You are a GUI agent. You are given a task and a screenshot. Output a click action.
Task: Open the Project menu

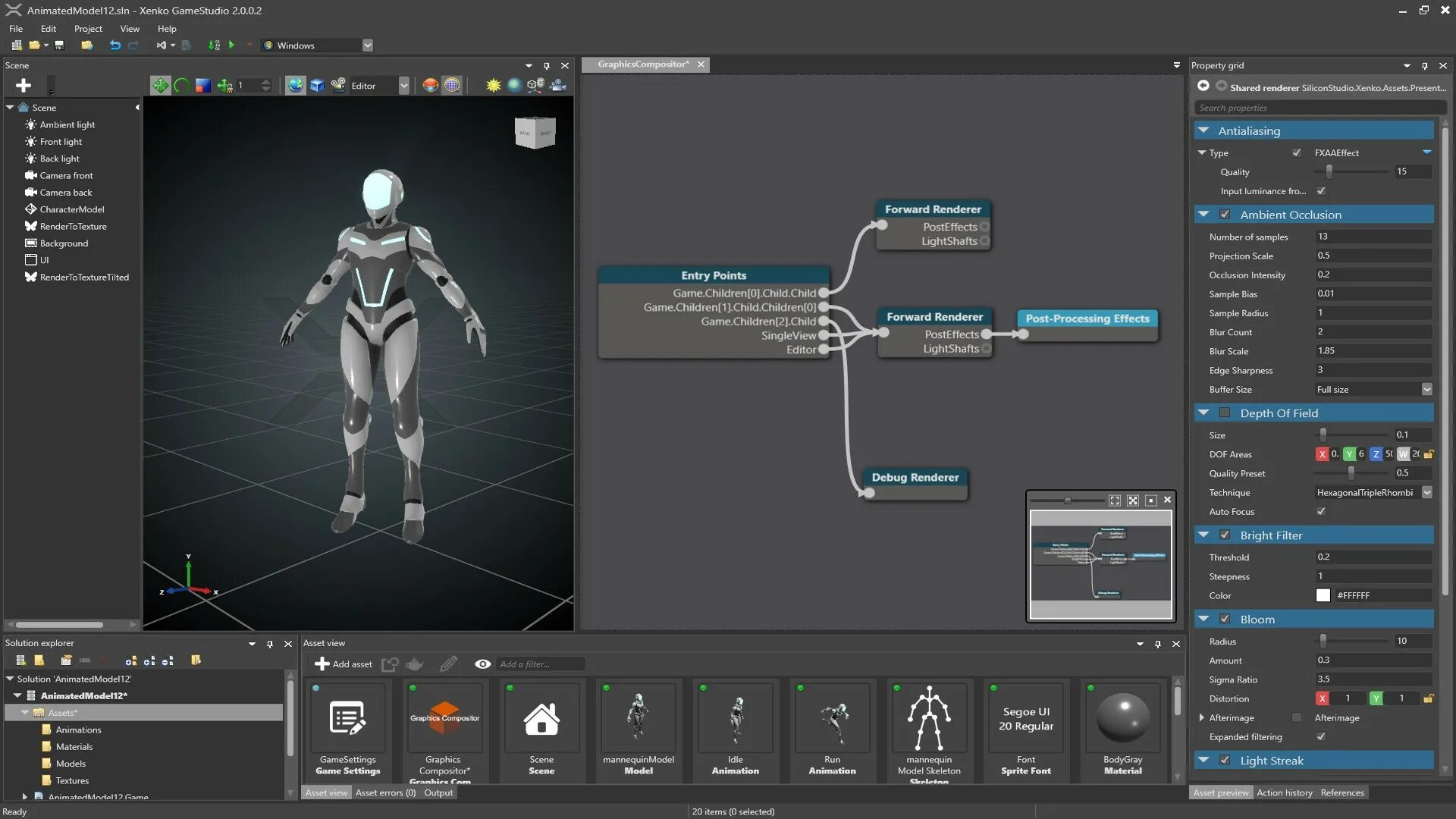click(x=88, y=29)
